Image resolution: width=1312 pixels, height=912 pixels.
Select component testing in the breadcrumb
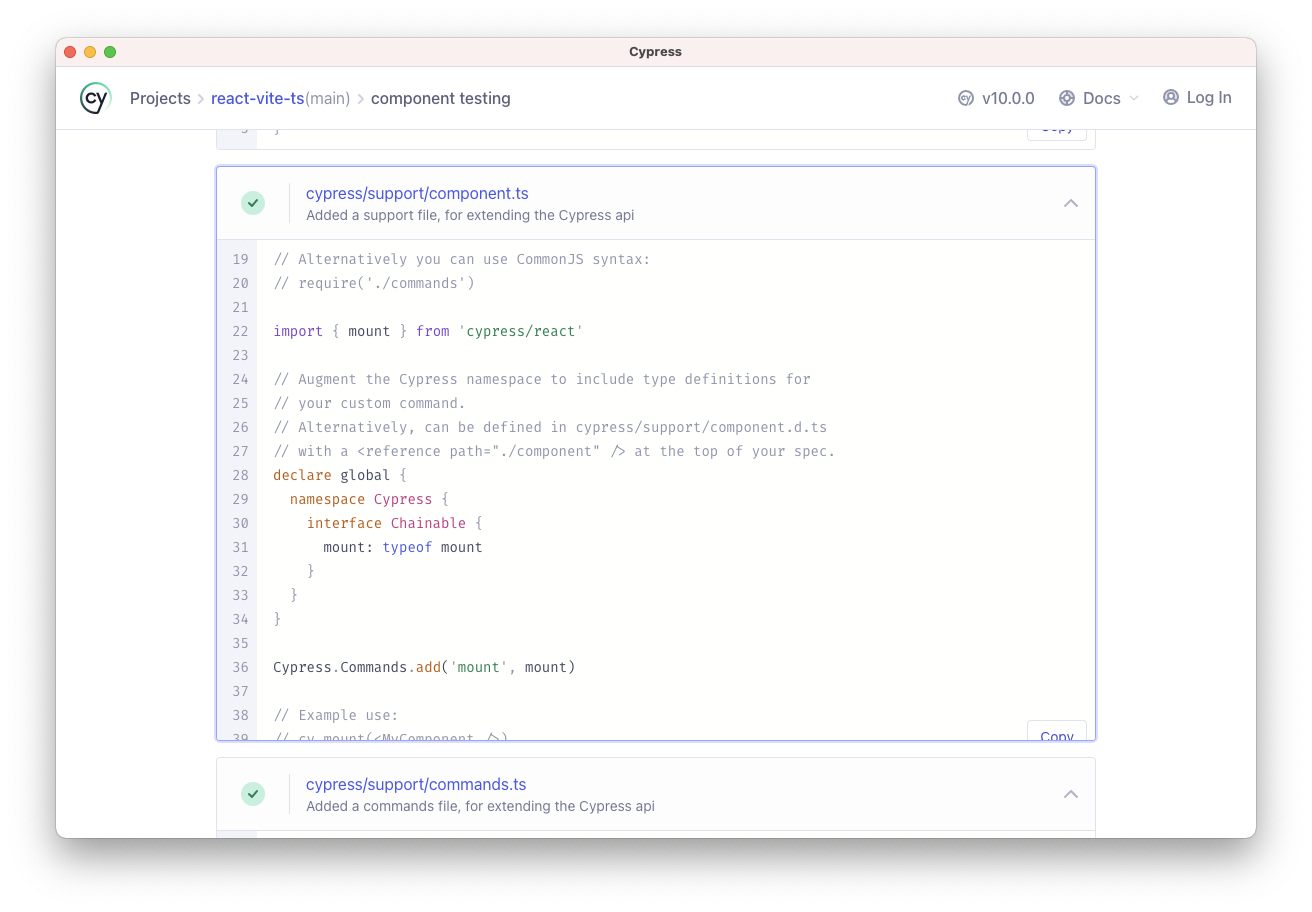click(x=440, y=98)
